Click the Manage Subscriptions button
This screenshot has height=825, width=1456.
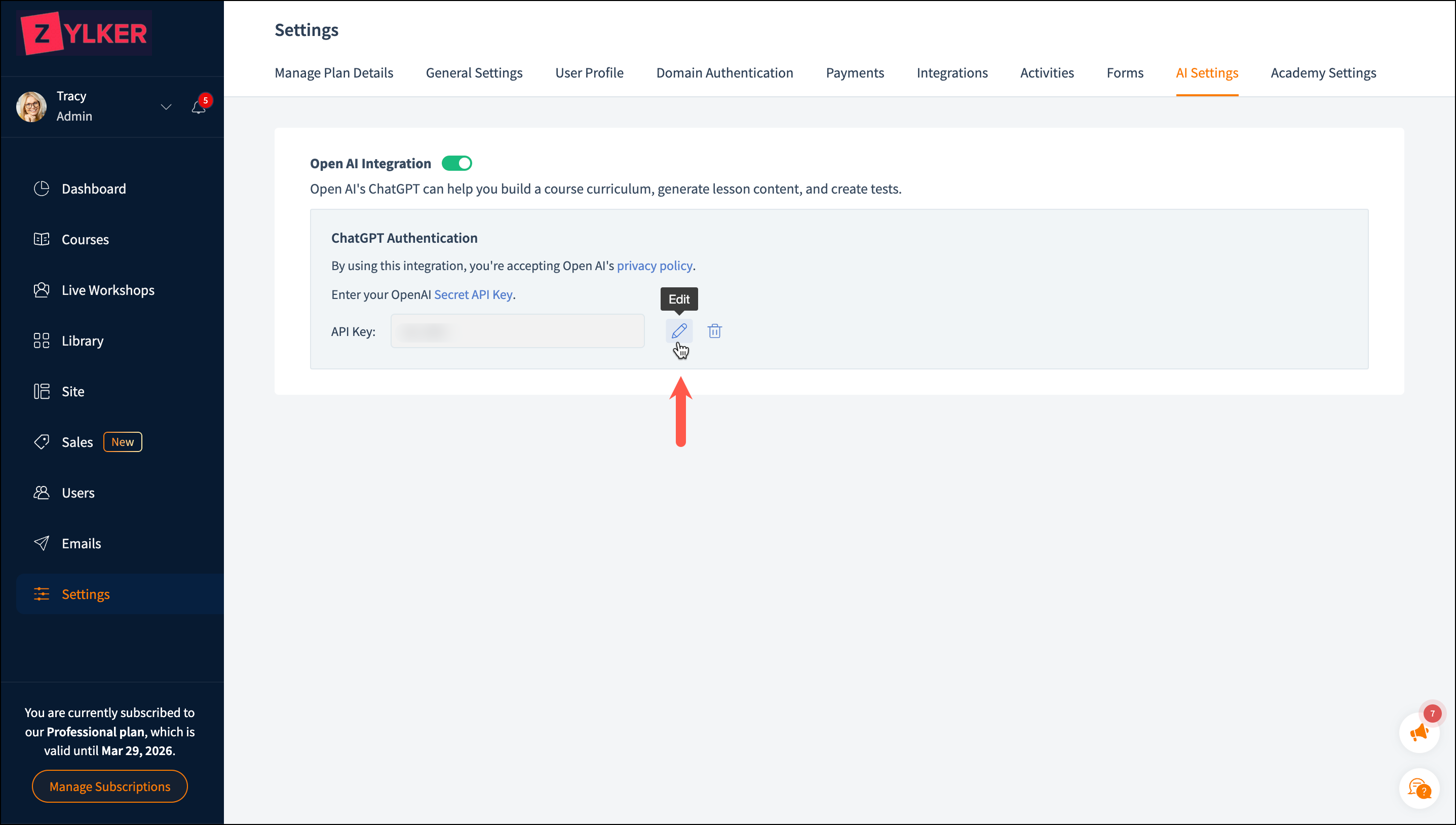tap(109, 786)
